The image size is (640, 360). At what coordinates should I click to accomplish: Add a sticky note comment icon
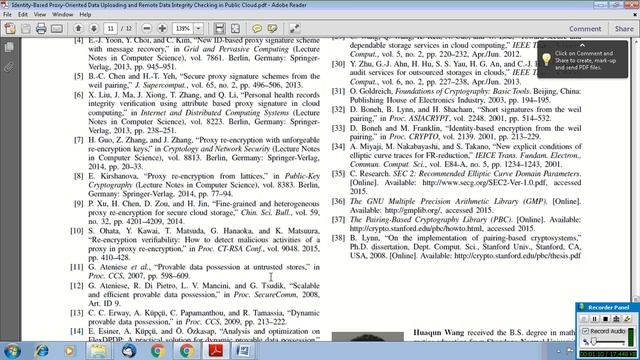[x=257, y=28]
